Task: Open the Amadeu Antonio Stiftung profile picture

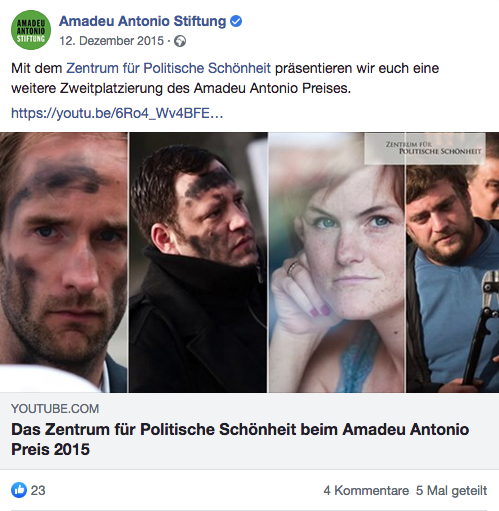Action: pos(31,30)
